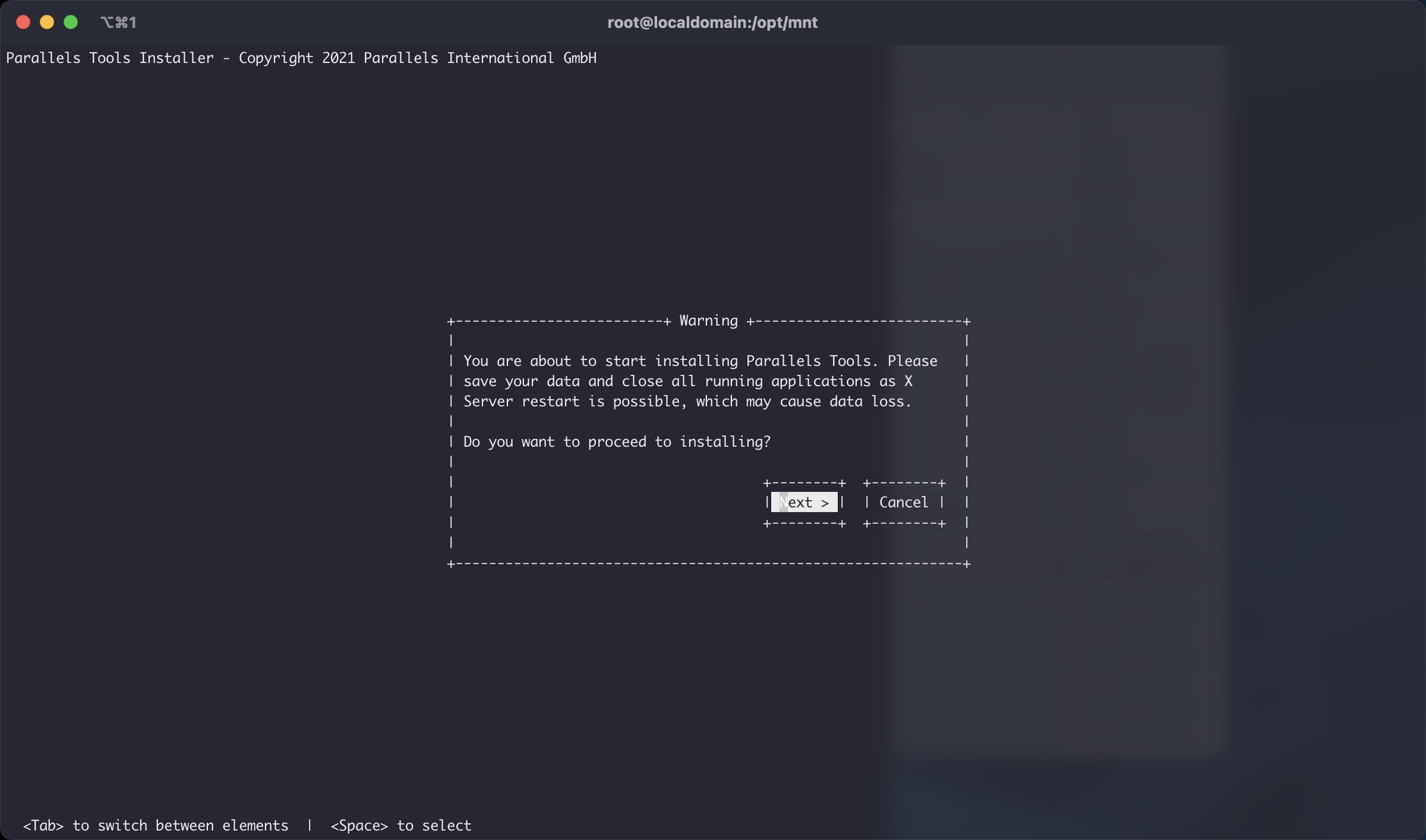Viewport: 1426px width, 840px height.
Task: Choose the Cancel button in Warning dialog
Action: 904,503
